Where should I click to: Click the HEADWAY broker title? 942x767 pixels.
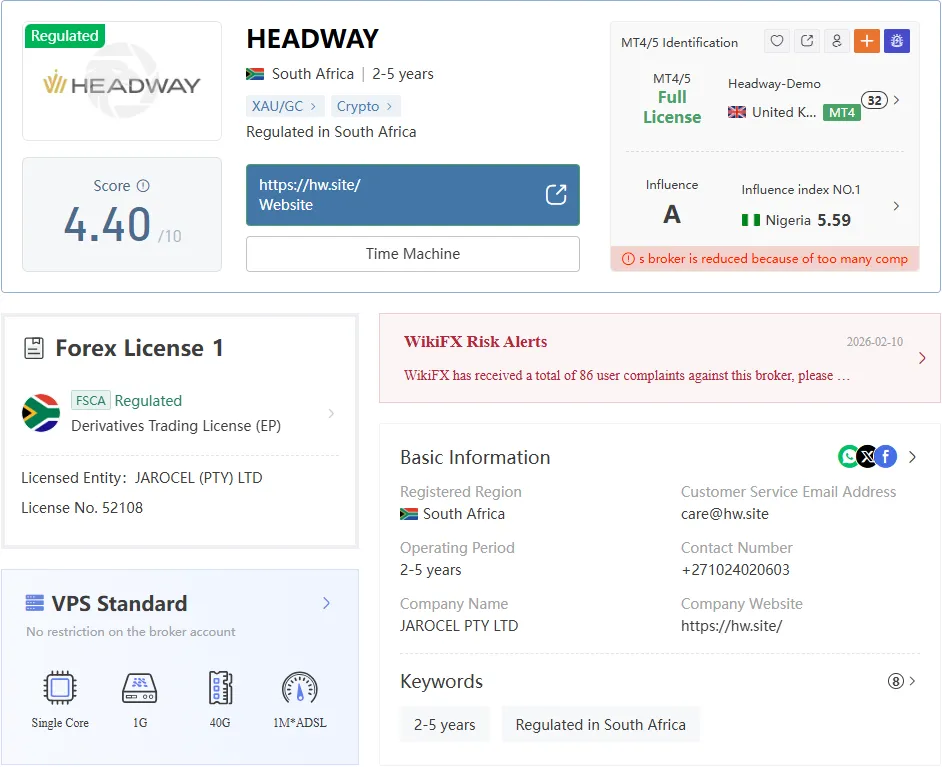coord(312,39)
